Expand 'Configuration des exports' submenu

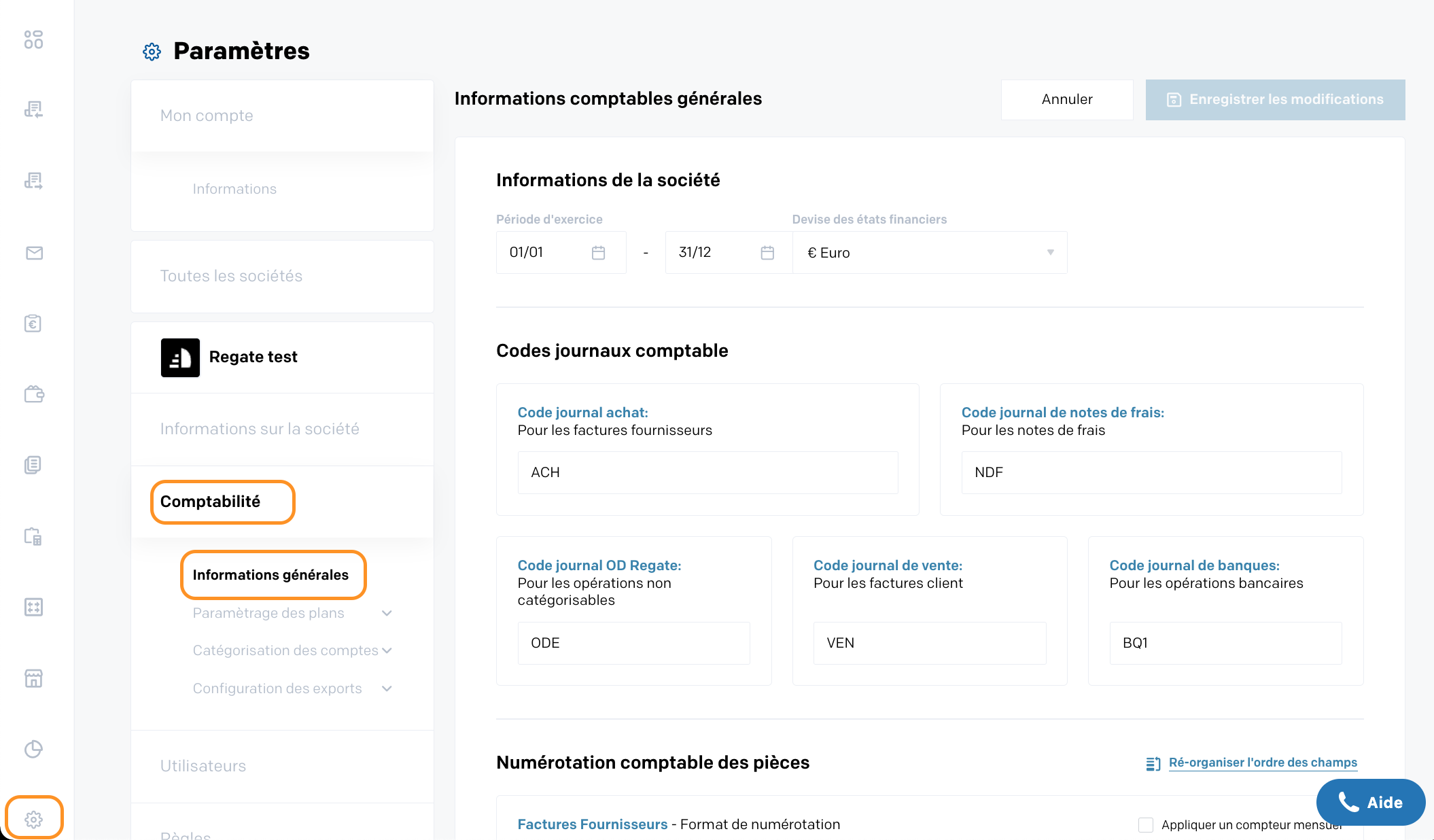coord(387,688)
